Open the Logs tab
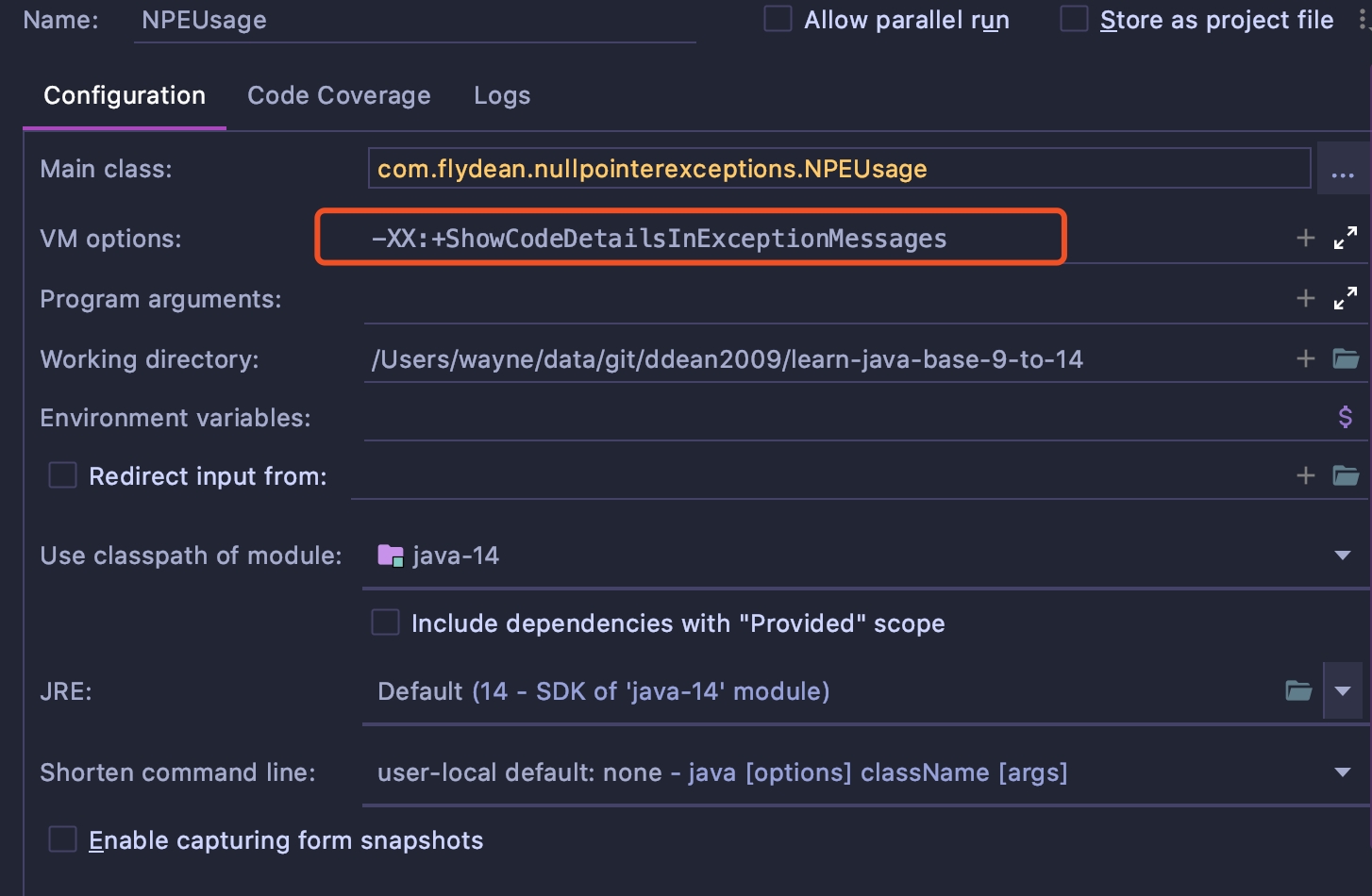Screen dimensions: 1372x896 [x=502, y=95]
